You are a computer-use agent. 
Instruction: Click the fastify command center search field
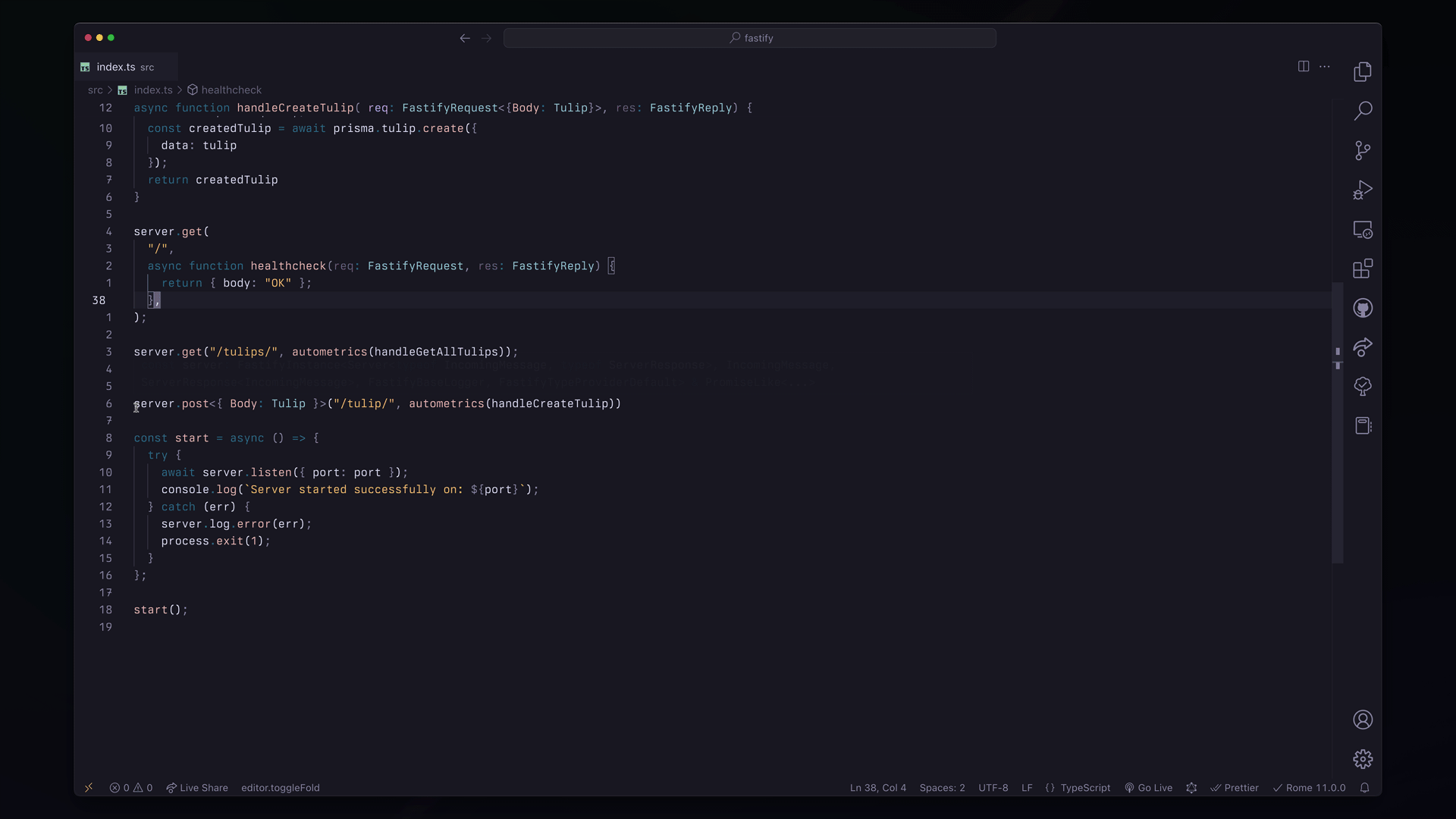click(x=750, y=38)
